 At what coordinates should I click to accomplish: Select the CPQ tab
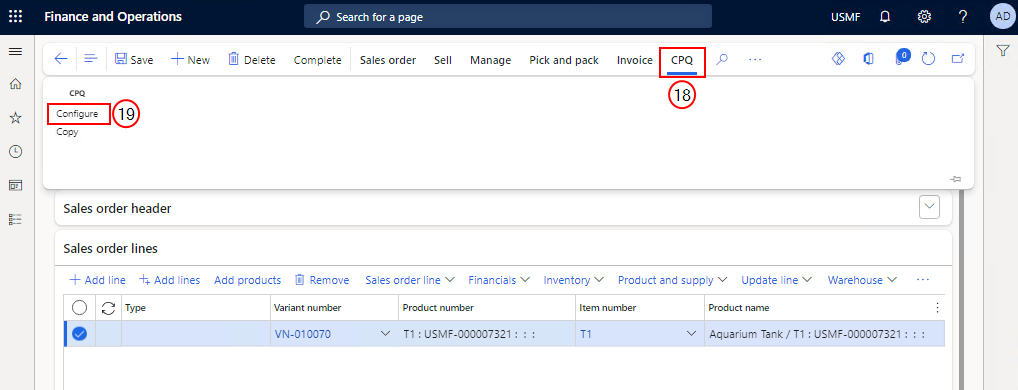(682, 60)
